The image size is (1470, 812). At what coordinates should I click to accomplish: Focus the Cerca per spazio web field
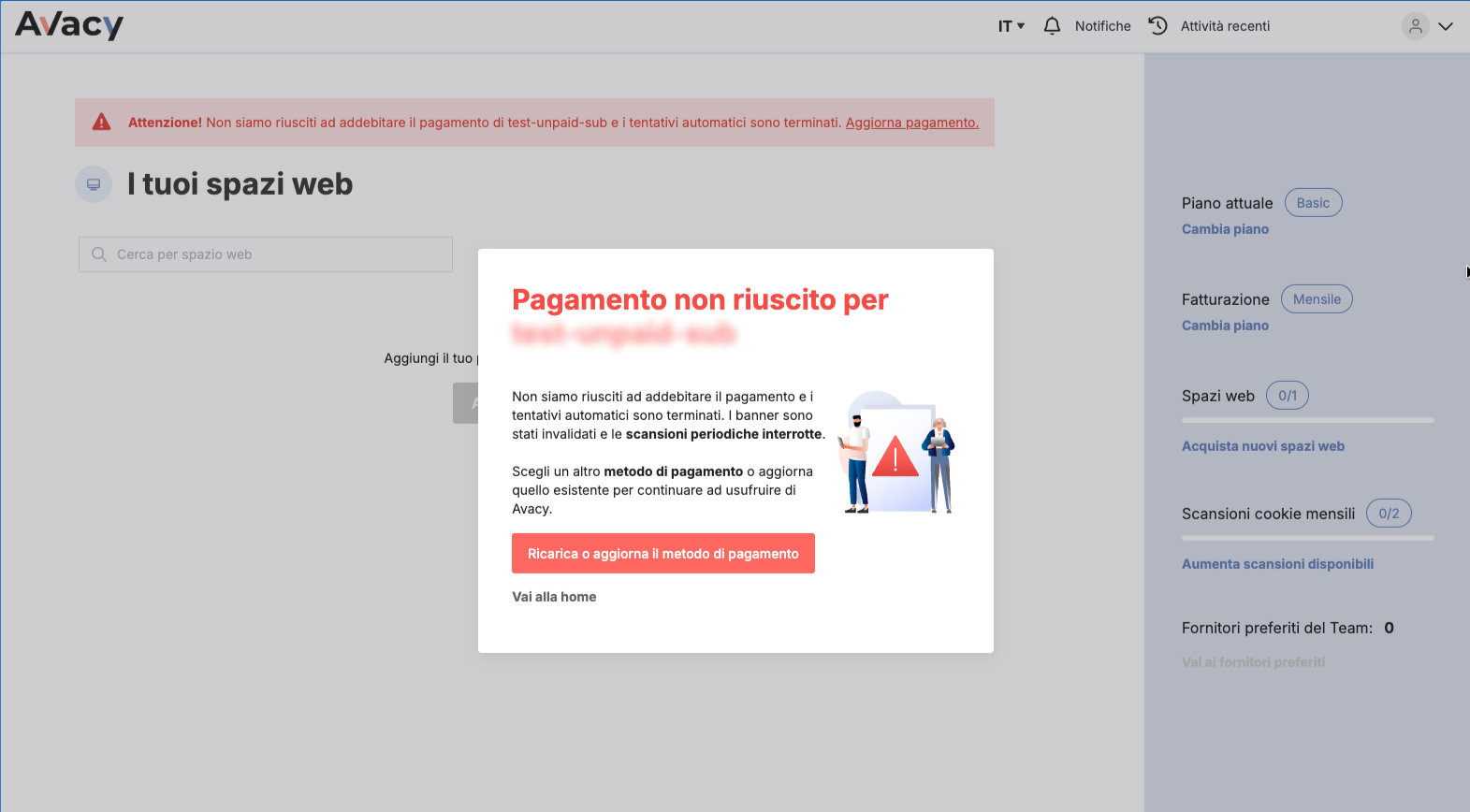(266, 254)
